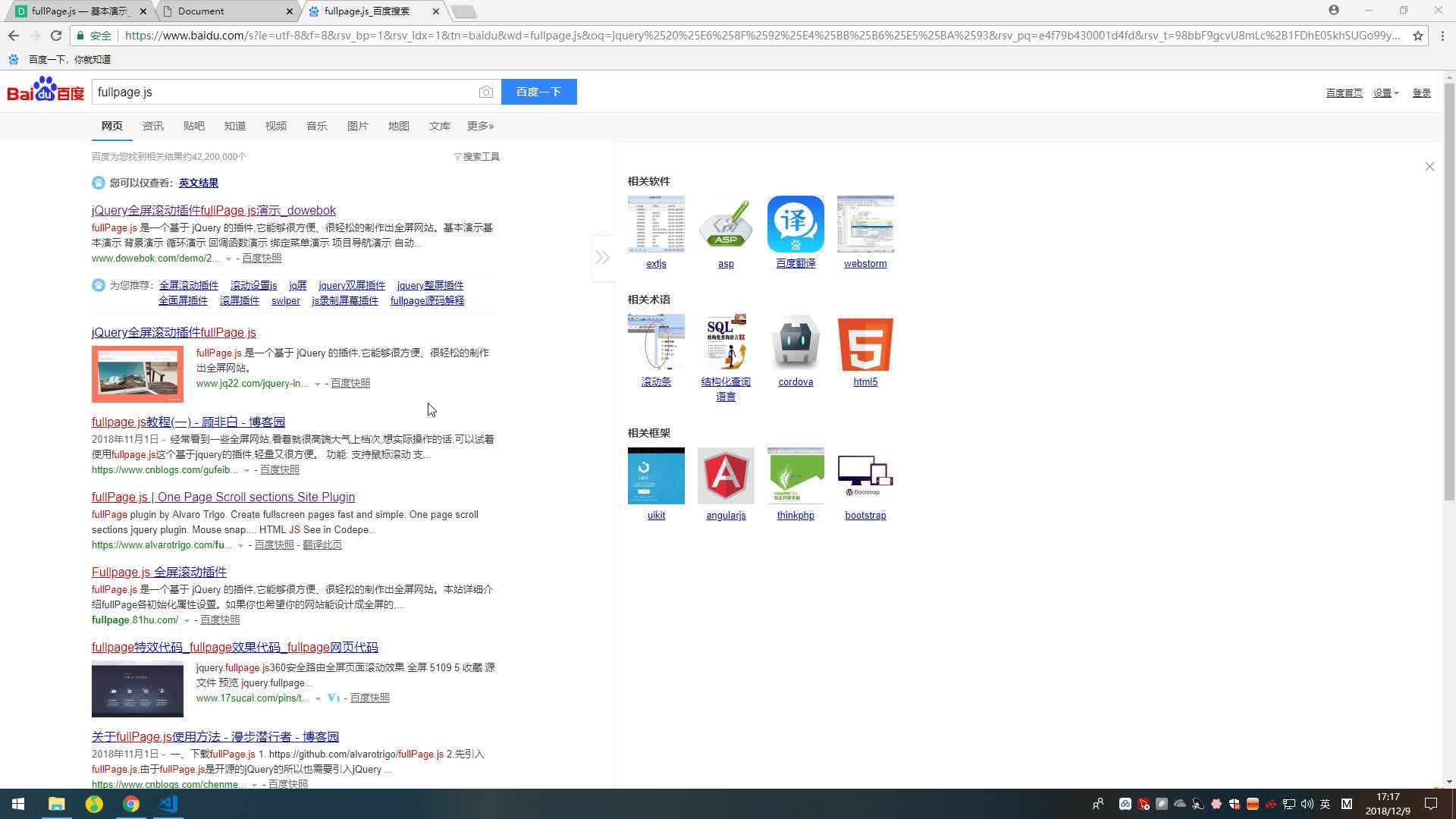Bookmark this page with star icon
Screen dimensions: 1456x819
[x=1417, y=36]
